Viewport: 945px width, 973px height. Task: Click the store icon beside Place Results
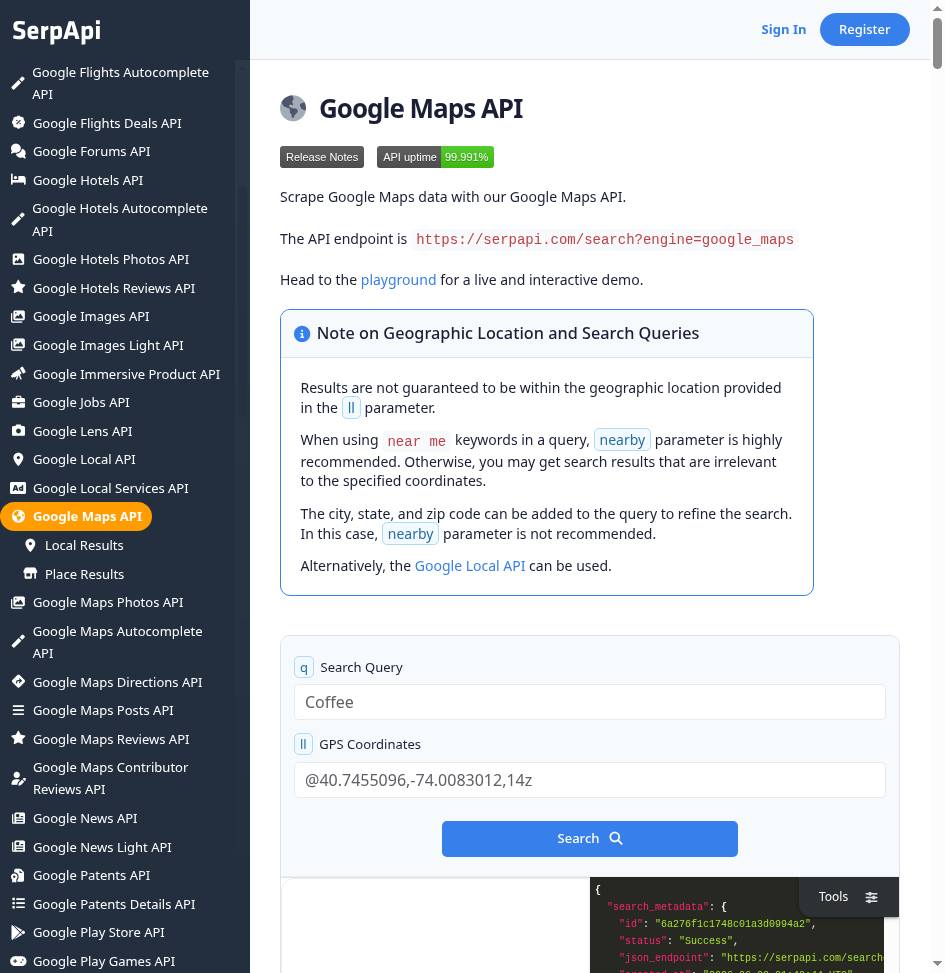tap(30, 574)
